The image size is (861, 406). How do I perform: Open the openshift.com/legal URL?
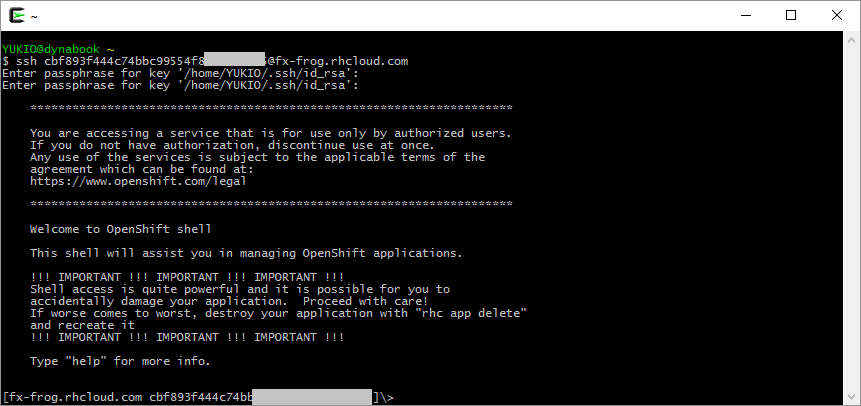coord(138,181)
